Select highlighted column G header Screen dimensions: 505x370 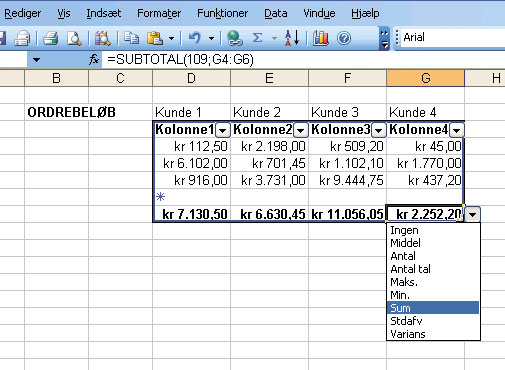(x=426, y=78)
